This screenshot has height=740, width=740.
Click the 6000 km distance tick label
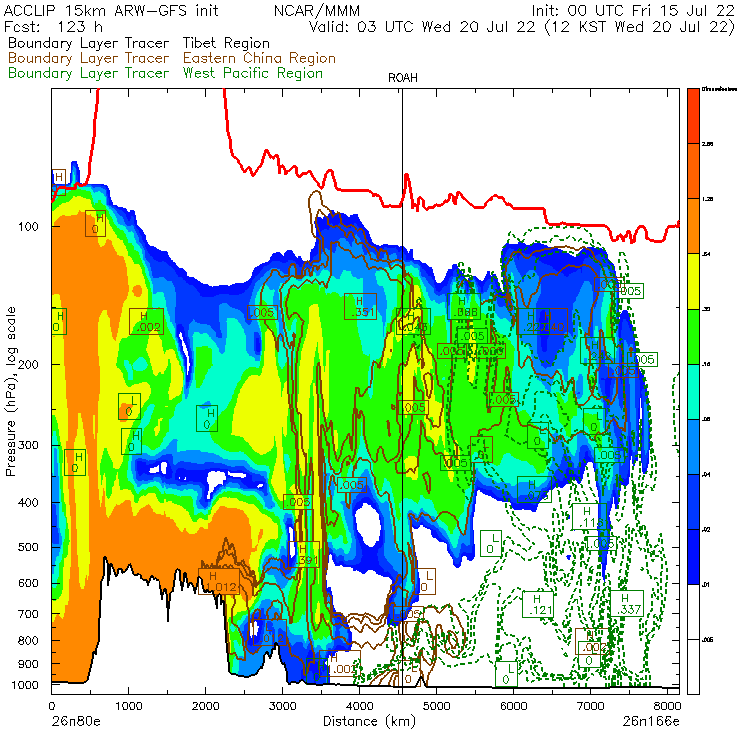513,706
